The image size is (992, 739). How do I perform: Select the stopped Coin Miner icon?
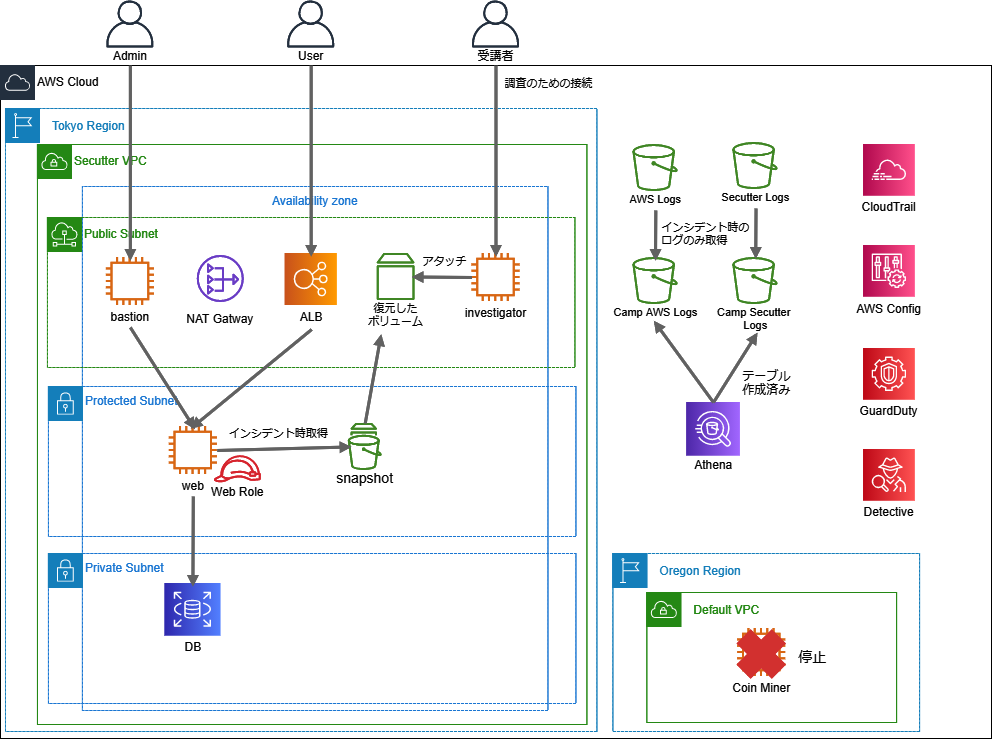point(761,654)
